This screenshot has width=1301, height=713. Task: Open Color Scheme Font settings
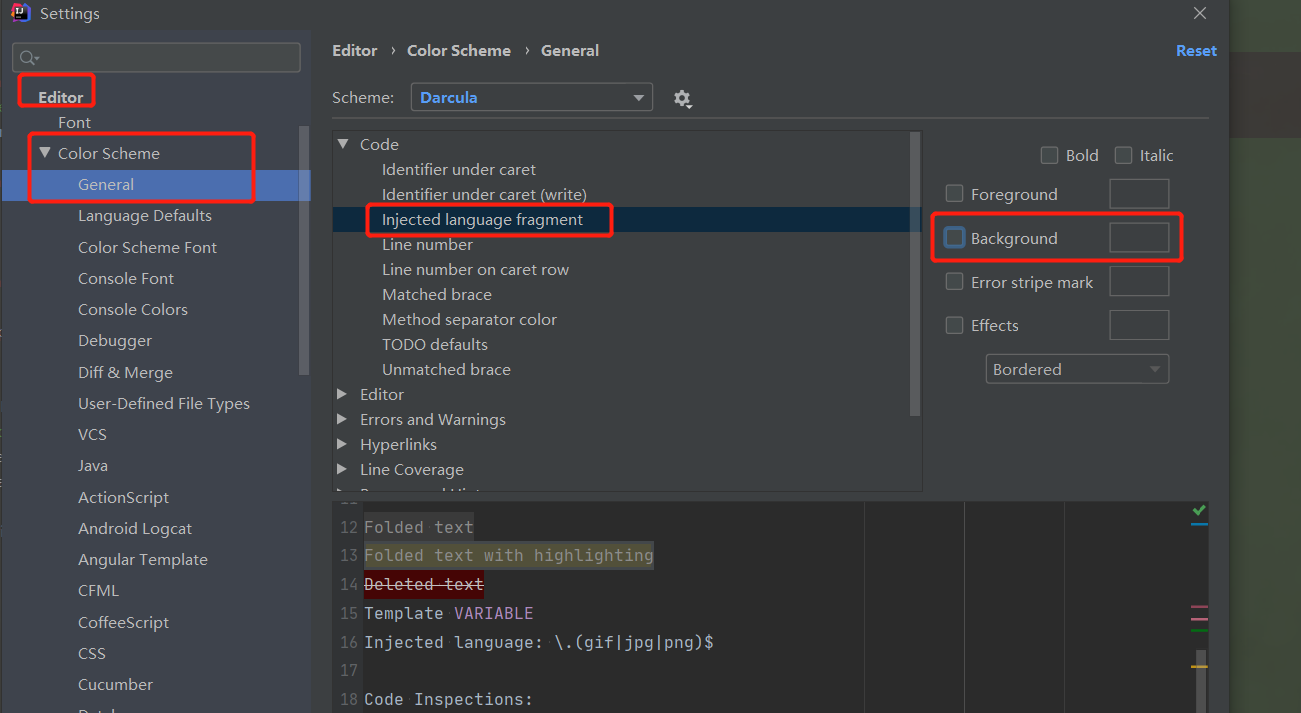tap(147, 247)
